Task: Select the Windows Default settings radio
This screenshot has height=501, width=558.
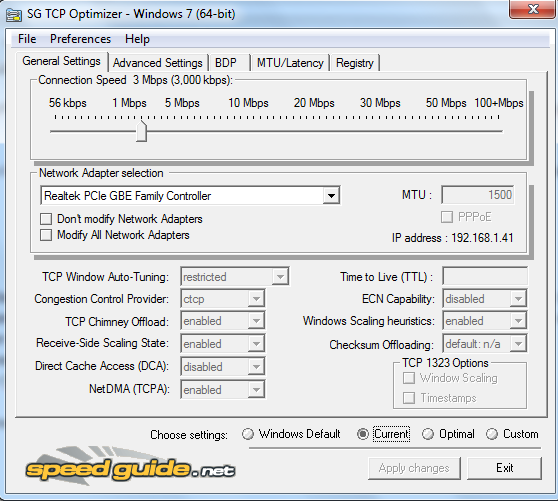Action: pyautogui.click(x=248, y=434)
